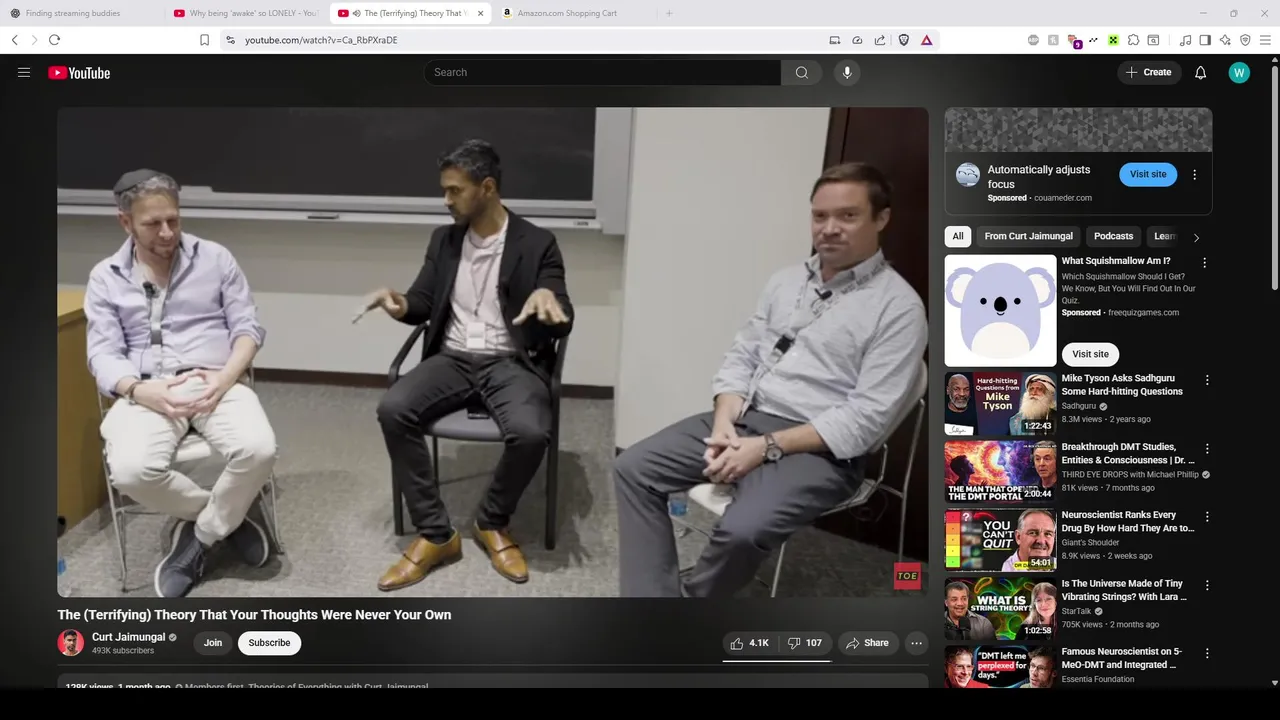Viewport: 1280px width, 720px height.
Task: Go to the YouTube home logo
Action: (79, 72)
